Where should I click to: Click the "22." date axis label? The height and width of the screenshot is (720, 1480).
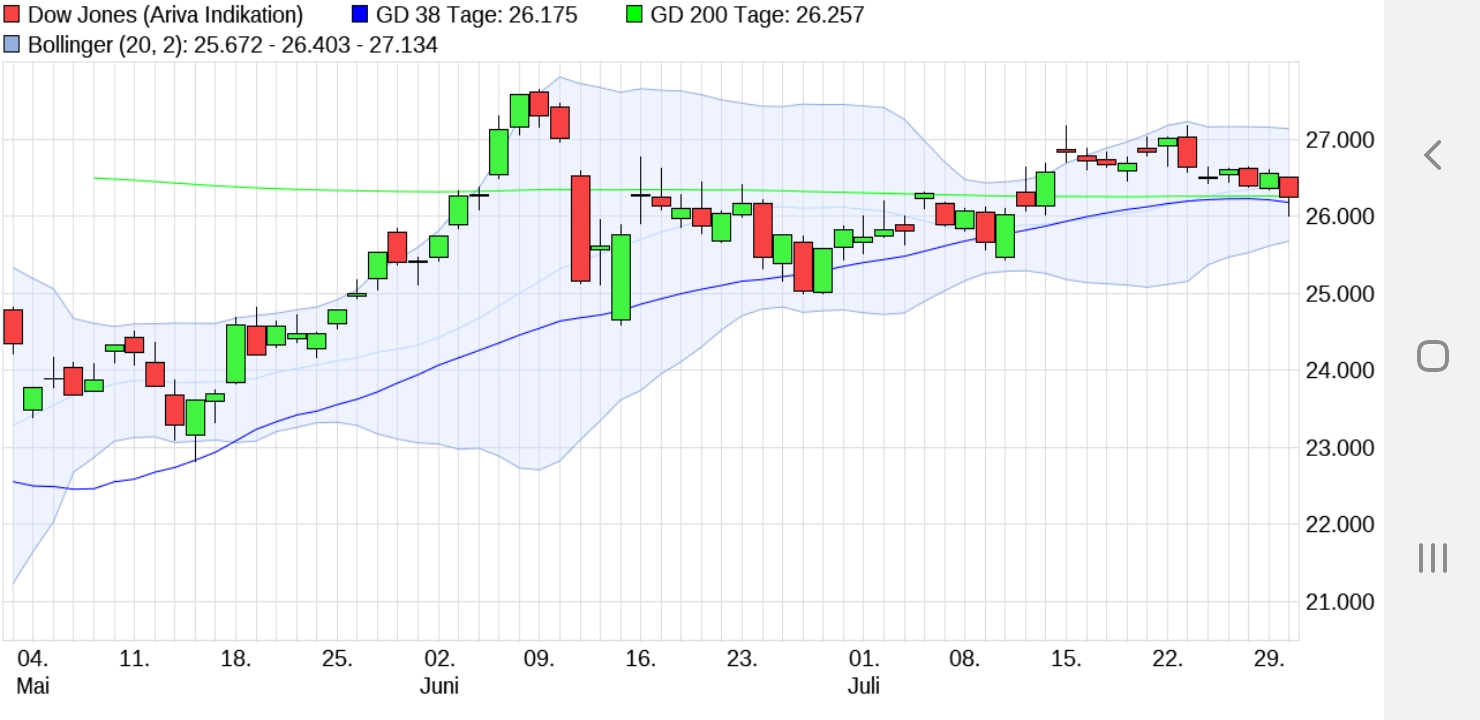point(1167,659)
